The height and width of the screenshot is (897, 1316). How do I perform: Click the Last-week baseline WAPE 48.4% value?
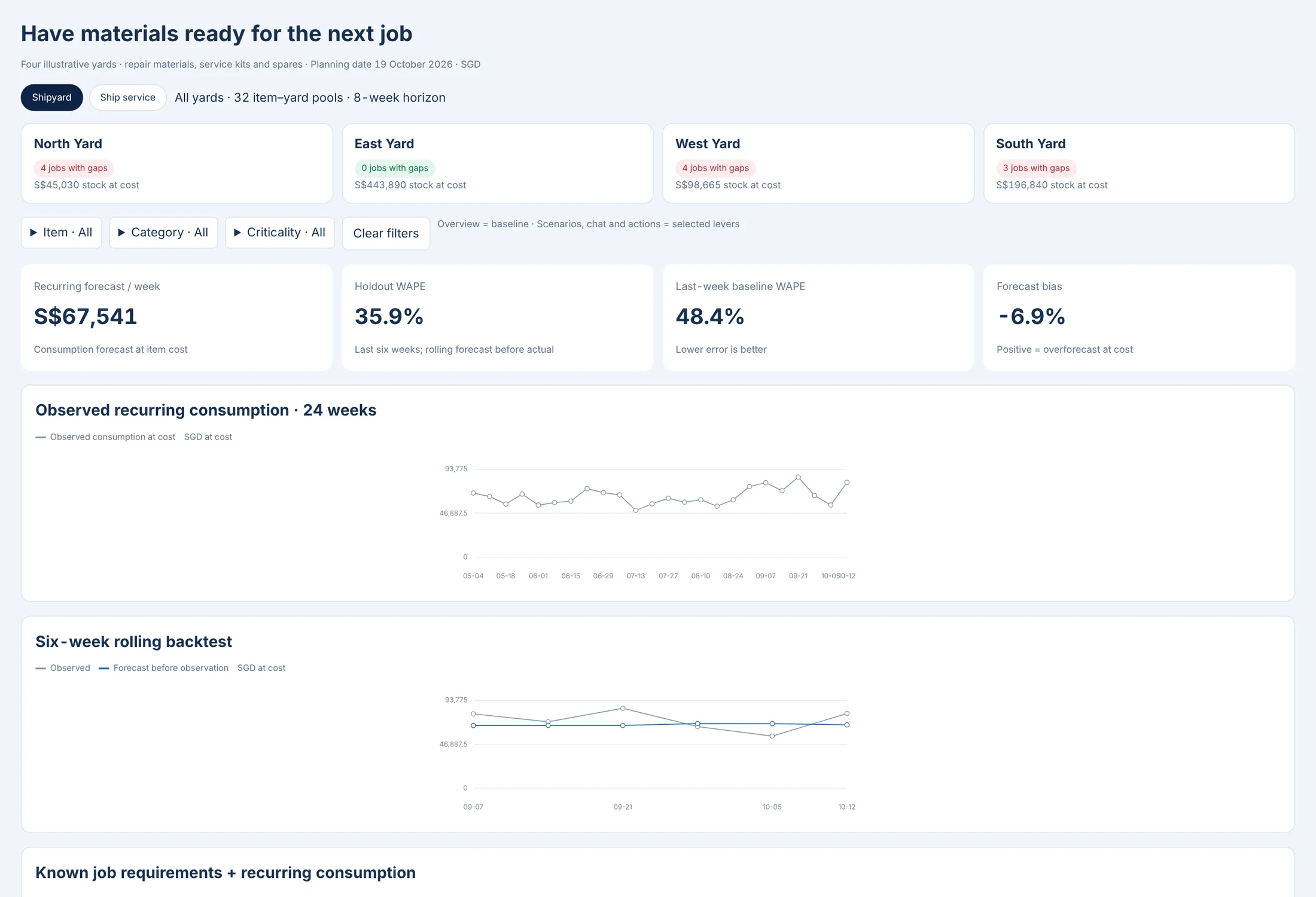tap(709, 316)
